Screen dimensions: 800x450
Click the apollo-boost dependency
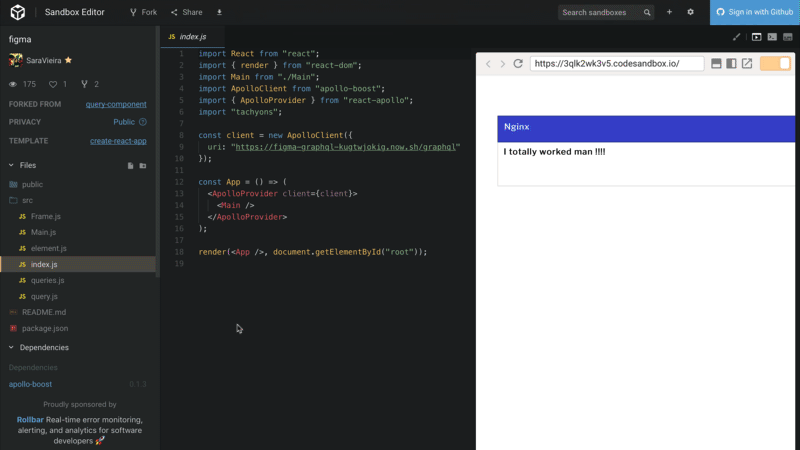tap(30, 384)
